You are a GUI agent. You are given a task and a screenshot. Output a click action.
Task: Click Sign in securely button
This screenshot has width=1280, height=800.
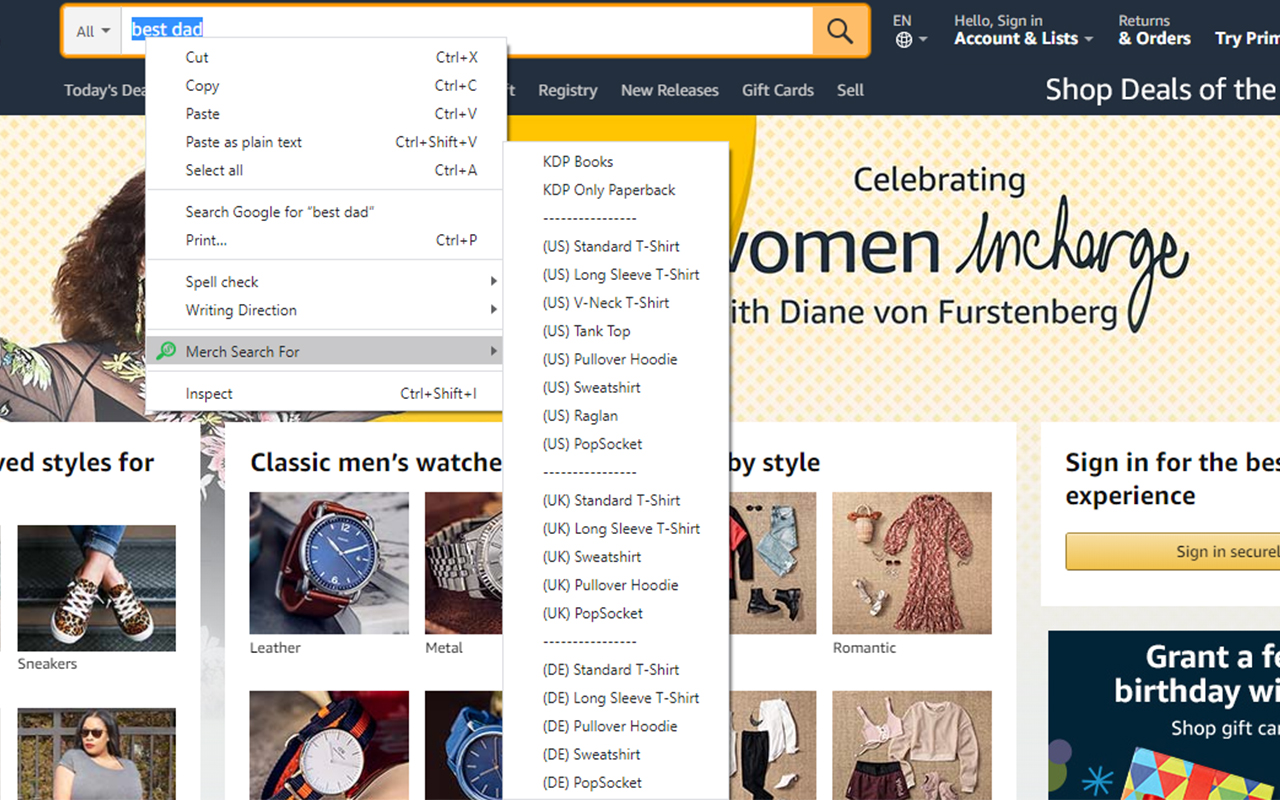coord(1172,551)
